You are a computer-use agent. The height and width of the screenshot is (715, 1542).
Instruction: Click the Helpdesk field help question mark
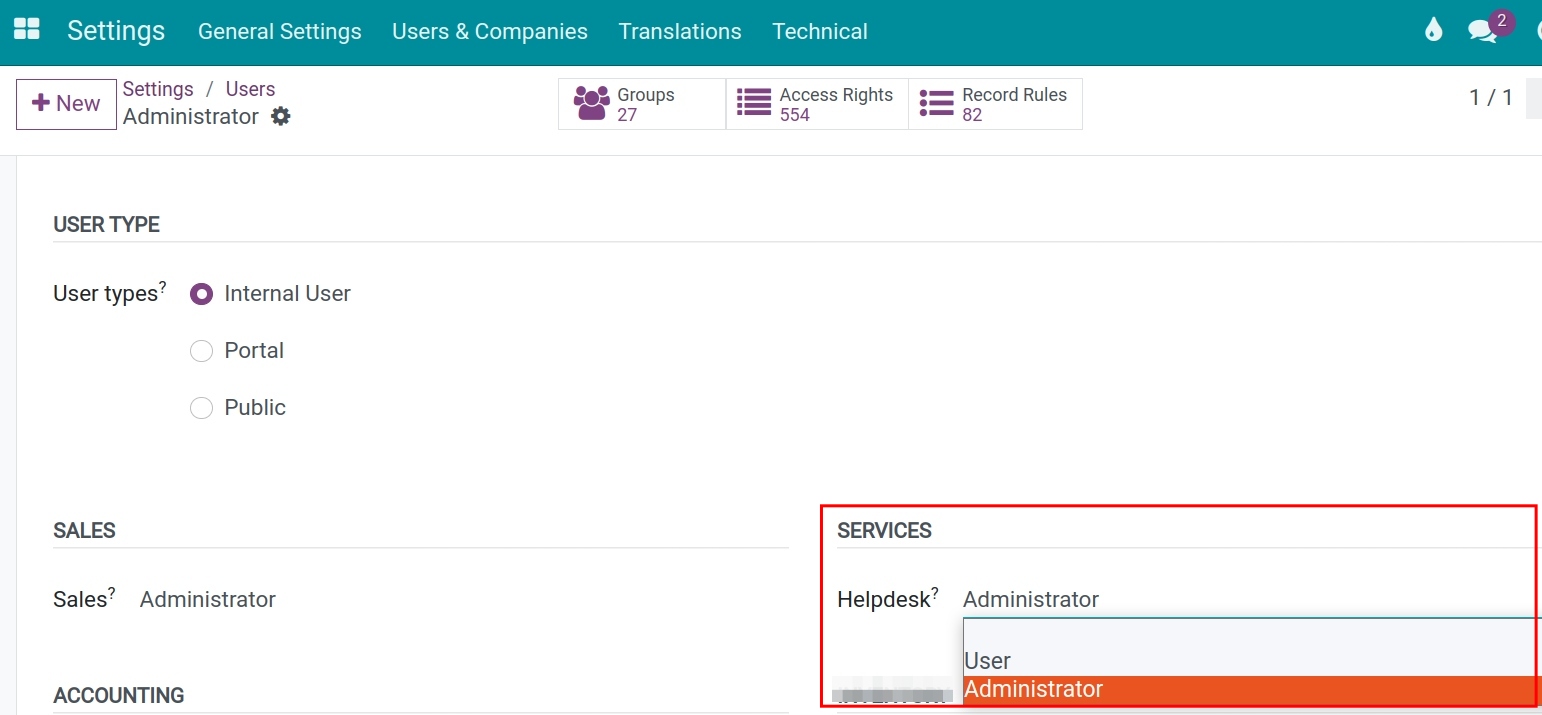(935, 592)
